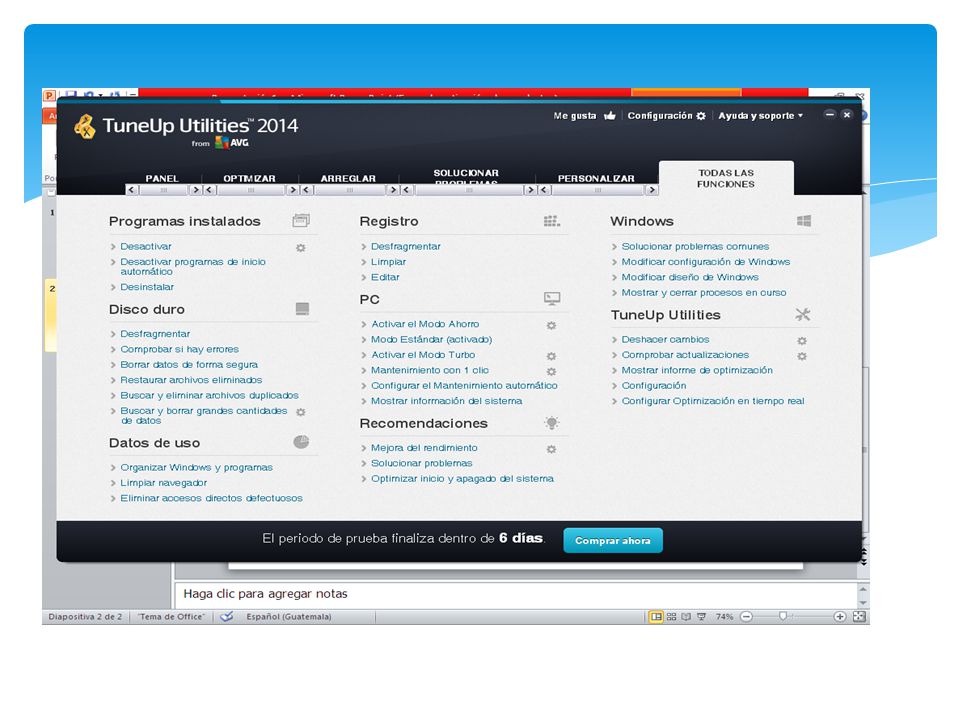Open settings gear beside Desactivar

click(301, 248)
